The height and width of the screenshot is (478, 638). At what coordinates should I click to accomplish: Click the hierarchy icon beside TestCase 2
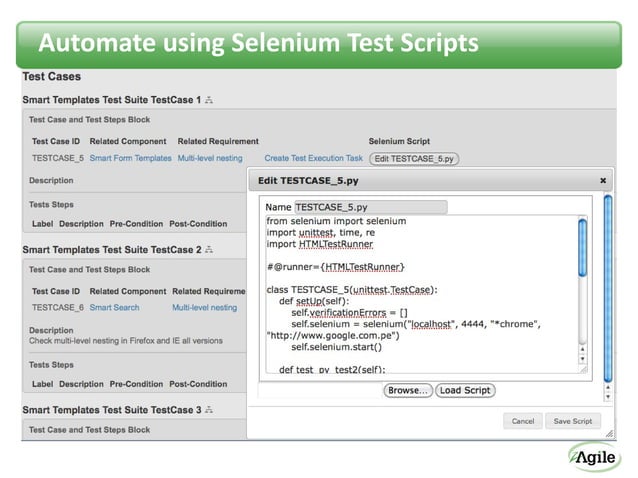[209, 248]
